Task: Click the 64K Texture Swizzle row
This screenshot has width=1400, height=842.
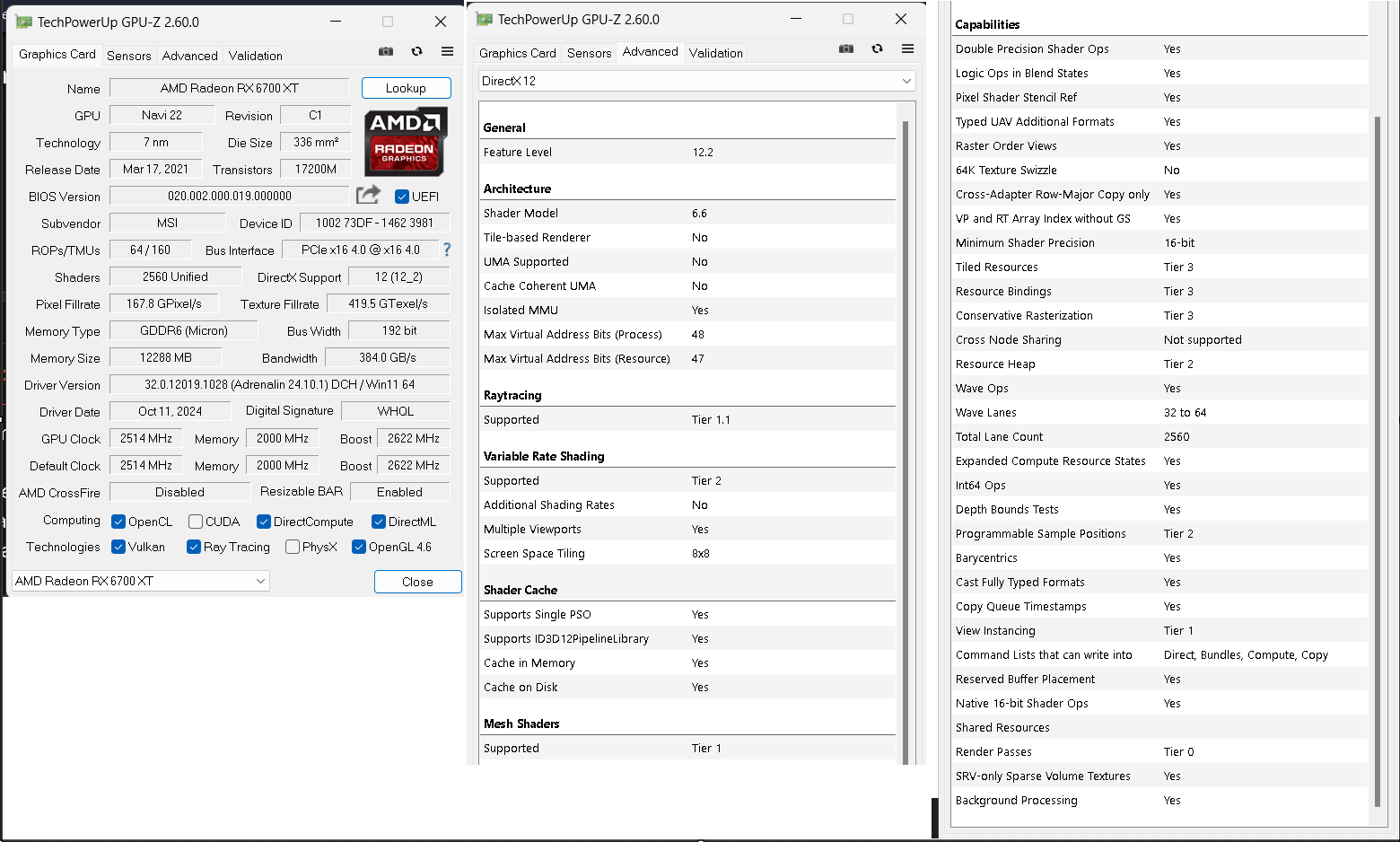Action: [x=1159, y=170]
